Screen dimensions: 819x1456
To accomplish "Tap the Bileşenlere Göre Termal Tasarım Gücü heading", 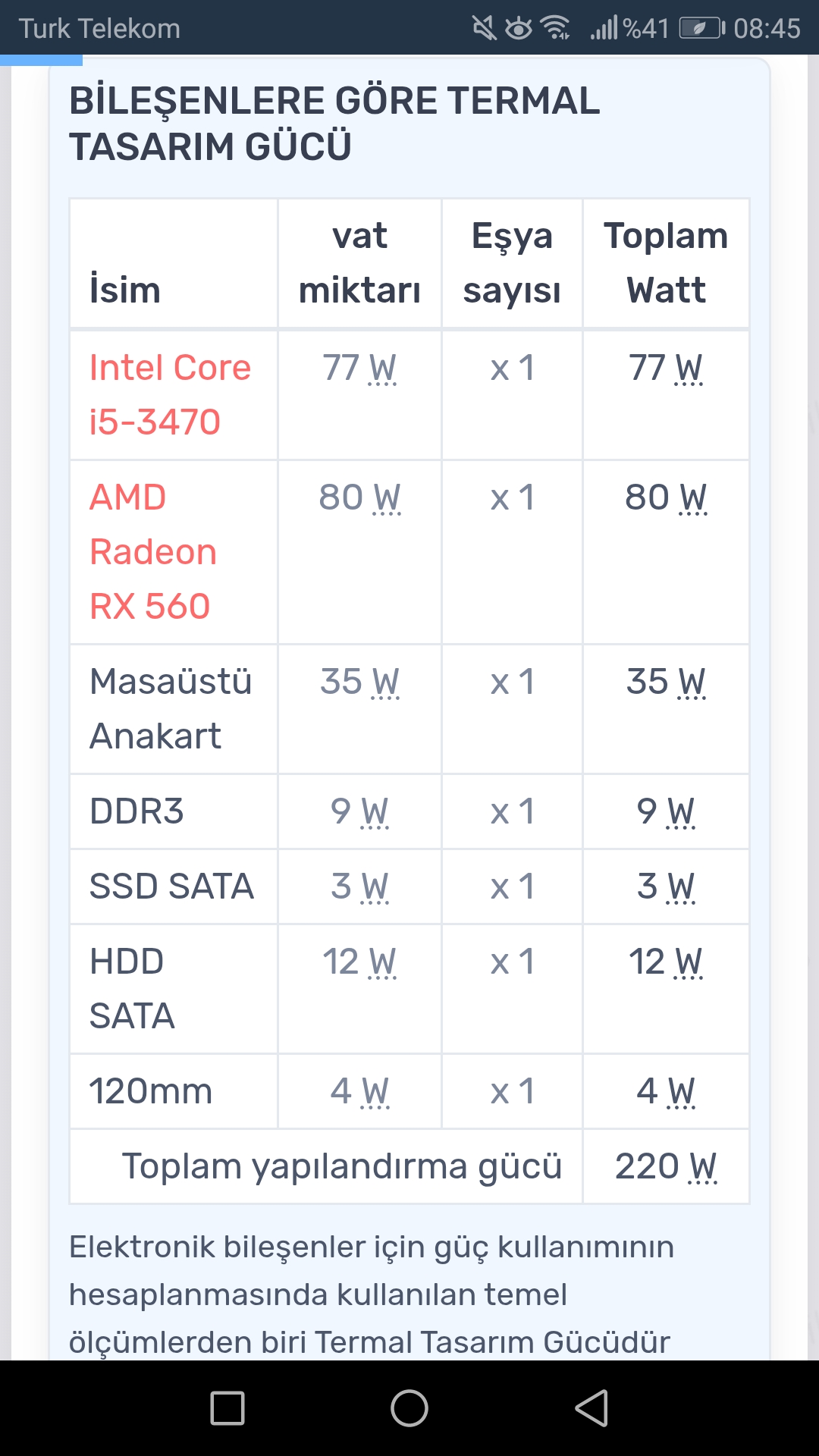I will (x=334, y=124).
